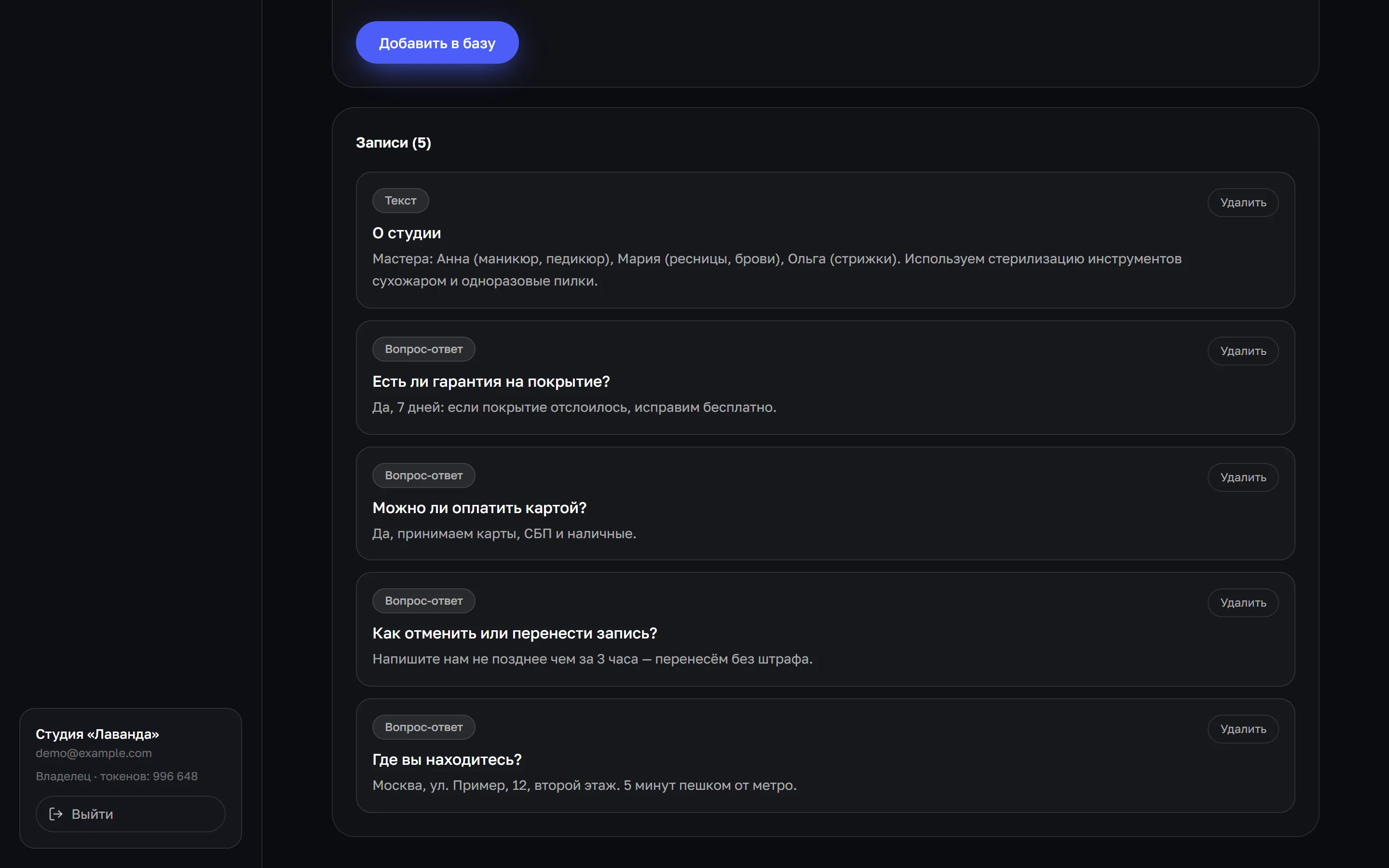Delete the 'Как отменить или перенести запись?' record
This screenshot has width=1389, height=868.
1243,602
